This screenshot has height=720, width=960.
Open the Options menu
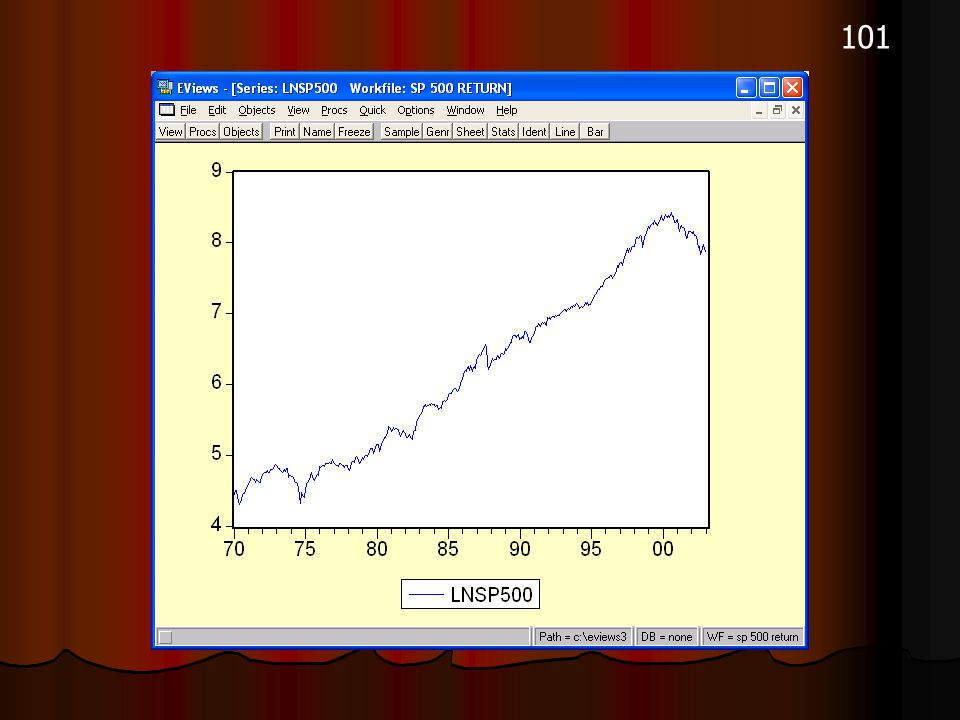pyautogui.click(x=415, y=110)
